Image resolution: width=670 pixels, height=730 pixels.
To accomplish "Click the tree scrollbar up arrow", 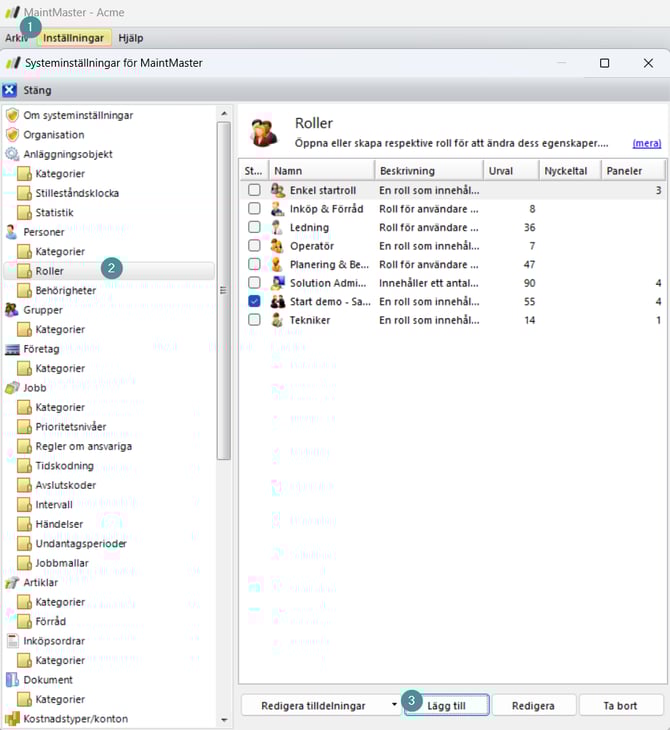I will pyautogui.click(x=224, y=114).
